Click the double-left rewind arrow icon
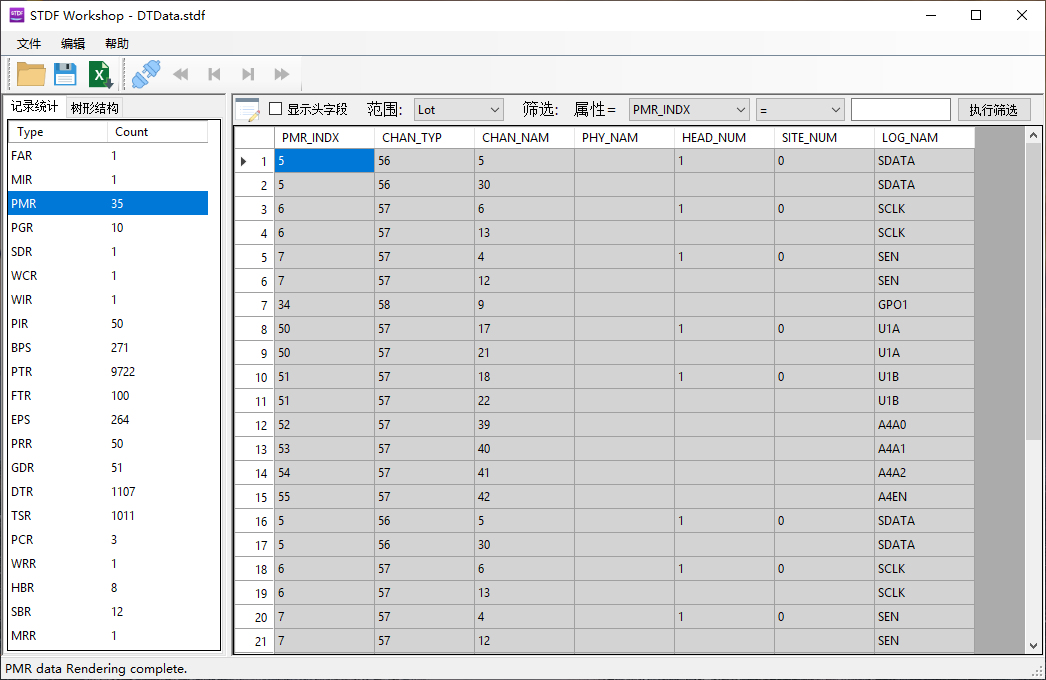Viewport: 1046px width, 680px height. tap(181, 74)
